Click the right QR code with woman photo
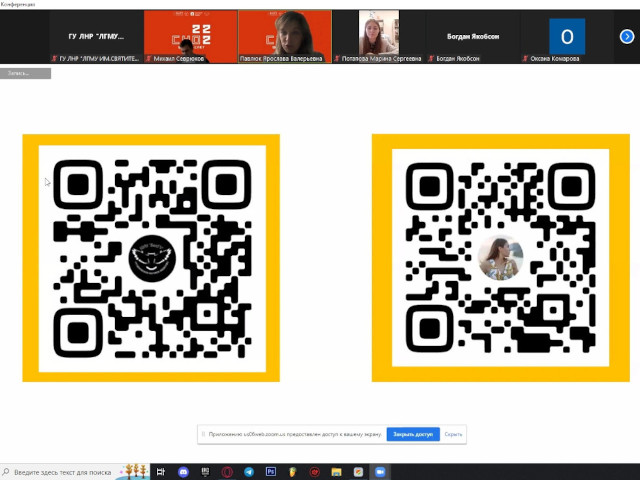This screenshot has width=640, height=480. 501,258
